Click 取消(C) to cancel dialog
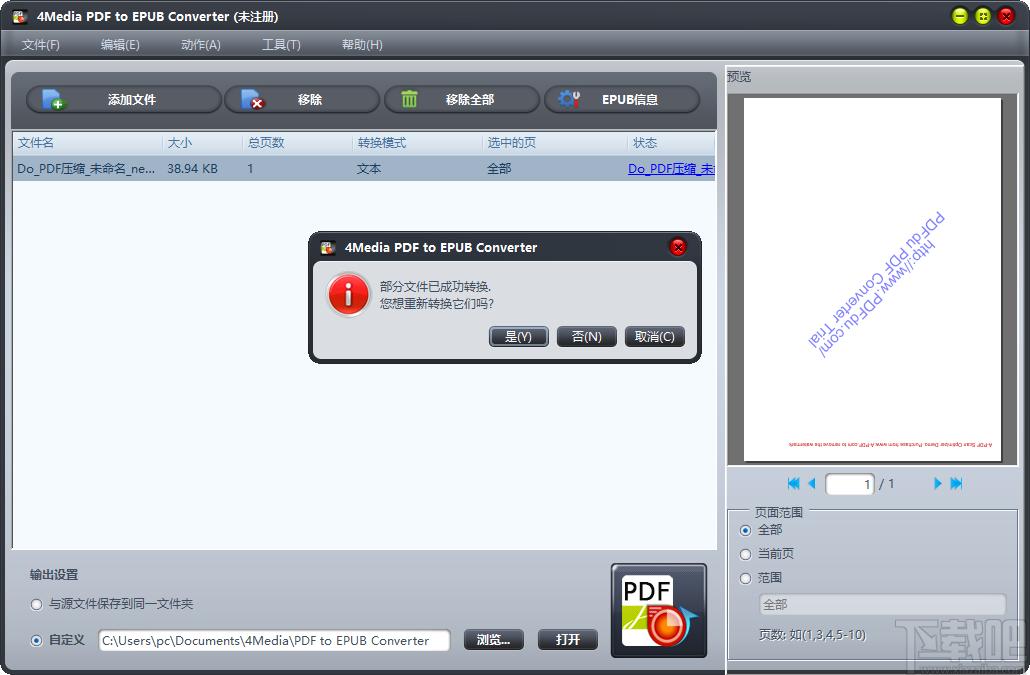 click(655, 336)
